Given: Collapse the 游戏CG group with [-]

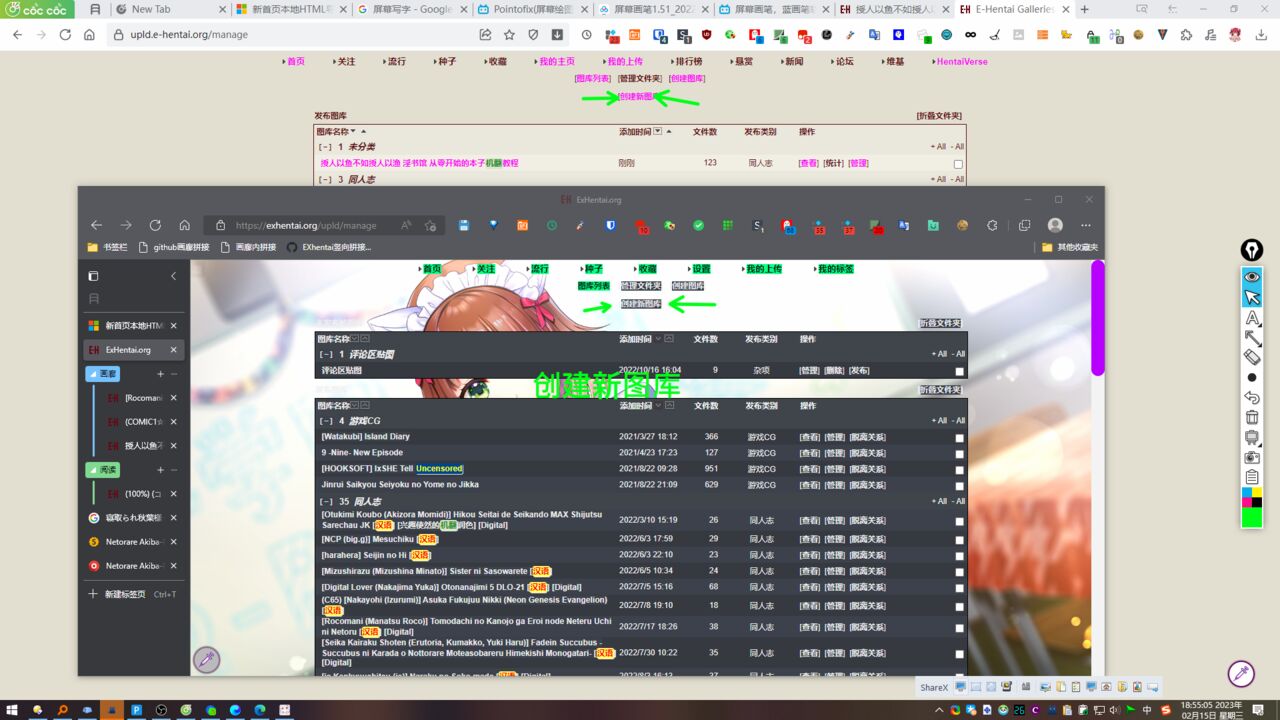Looking at the screenshot, I should (x=325, y=421).
